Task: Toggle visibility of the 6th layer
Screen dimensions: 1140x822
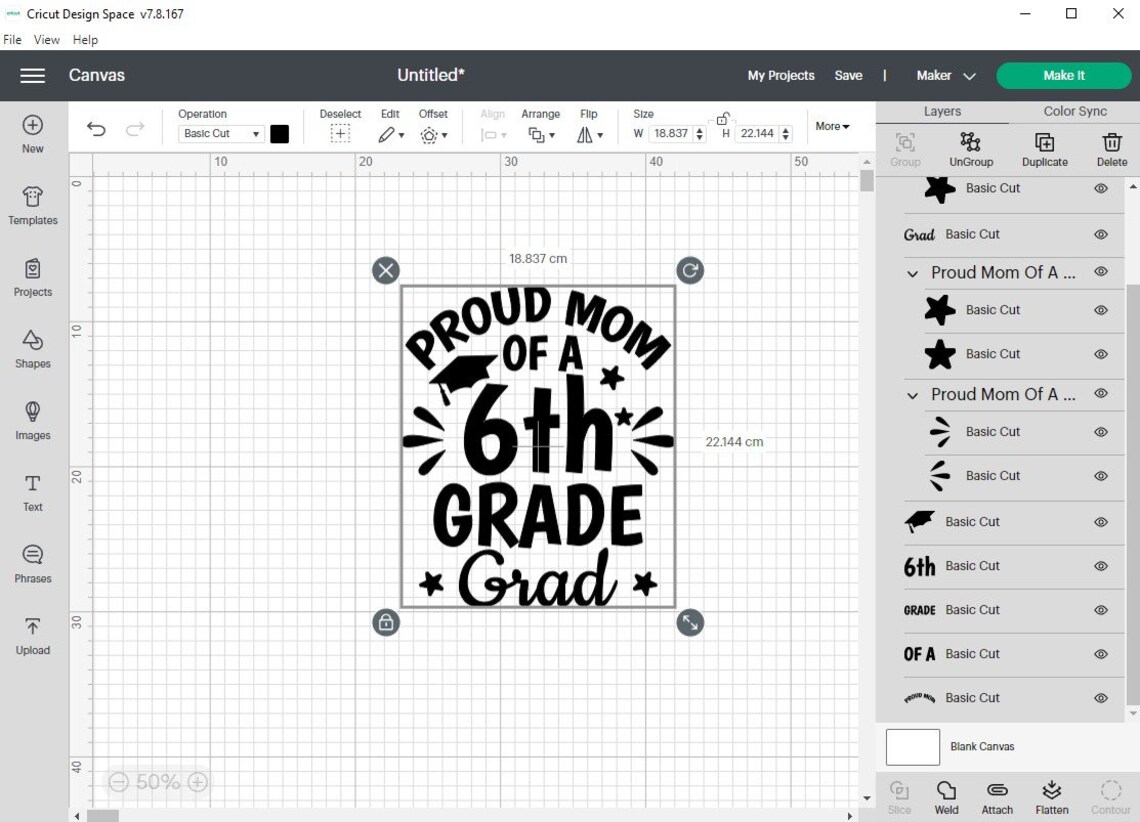Action: 1100,566
